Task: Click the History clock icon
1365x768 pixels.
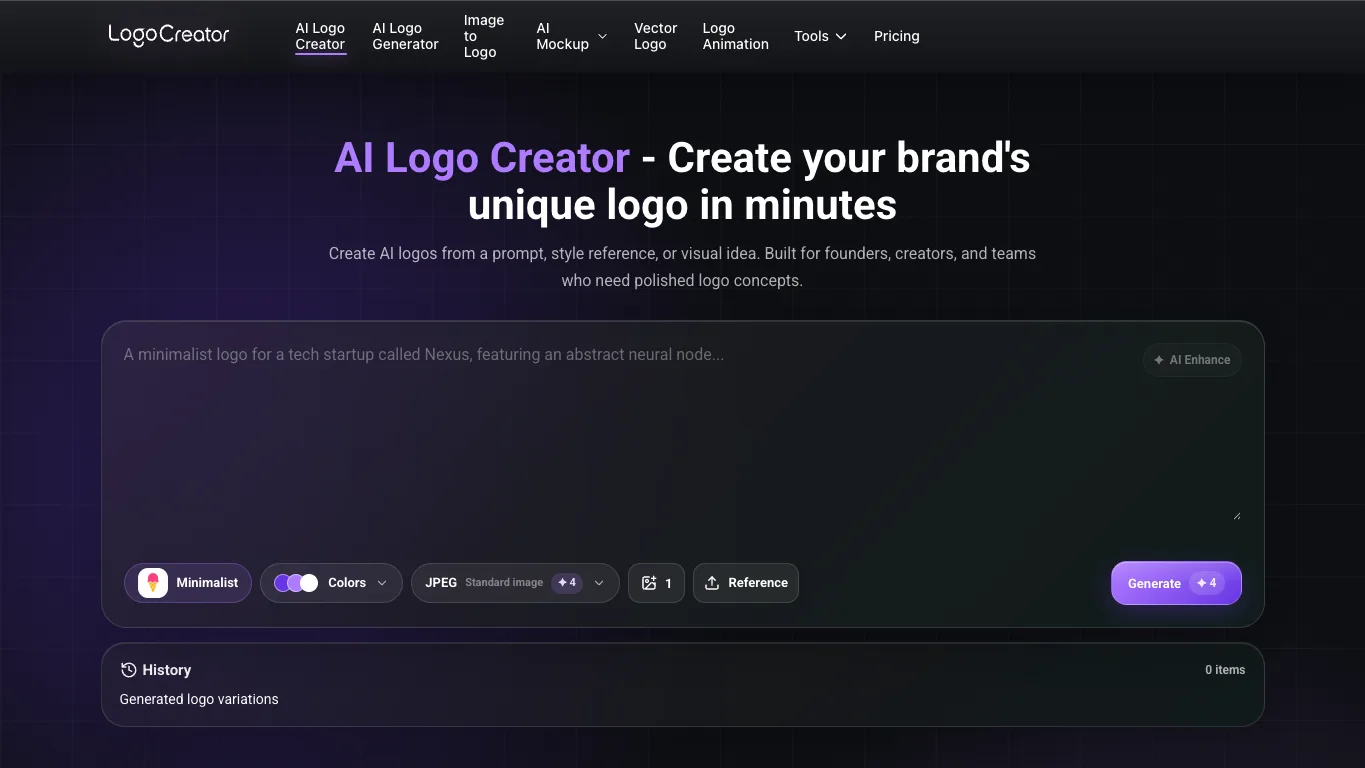Action: tap(128, 670)
